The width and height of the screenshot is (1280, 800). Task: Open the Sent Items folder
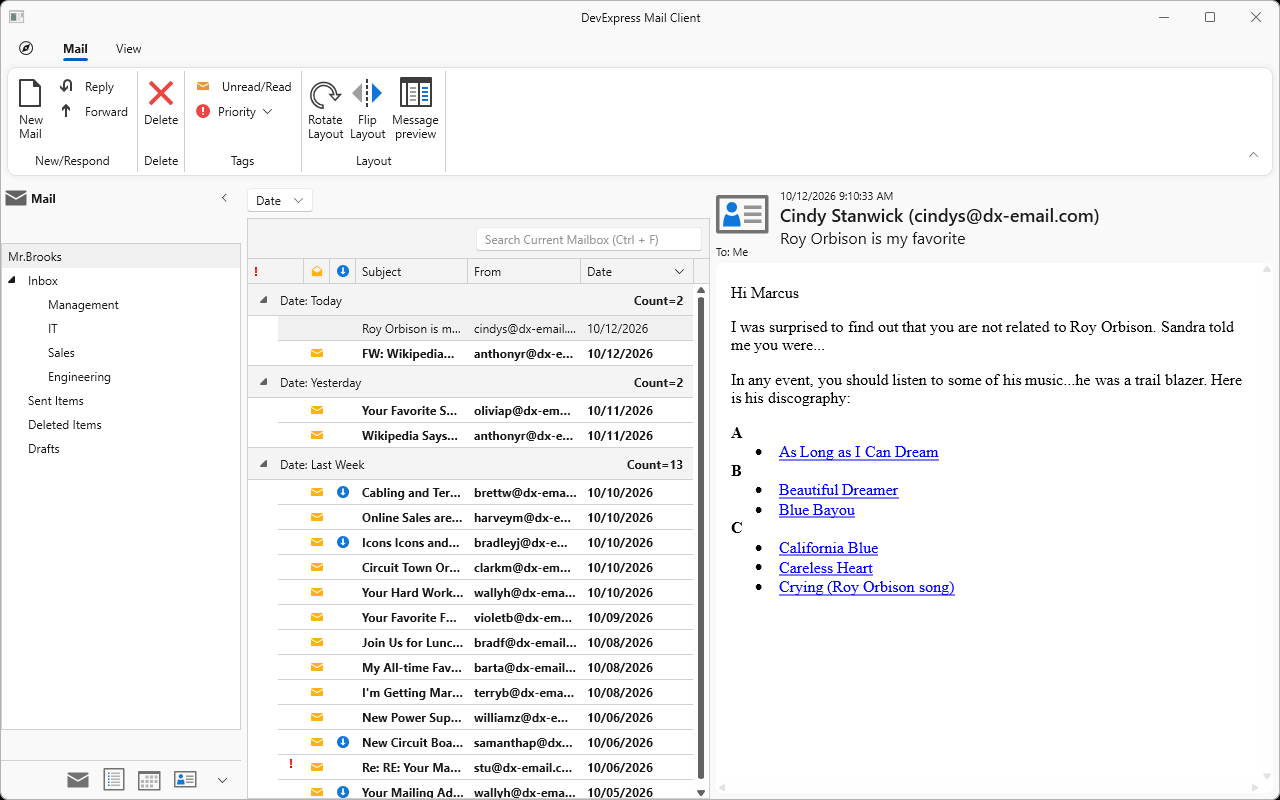click(x=56, y=401)
